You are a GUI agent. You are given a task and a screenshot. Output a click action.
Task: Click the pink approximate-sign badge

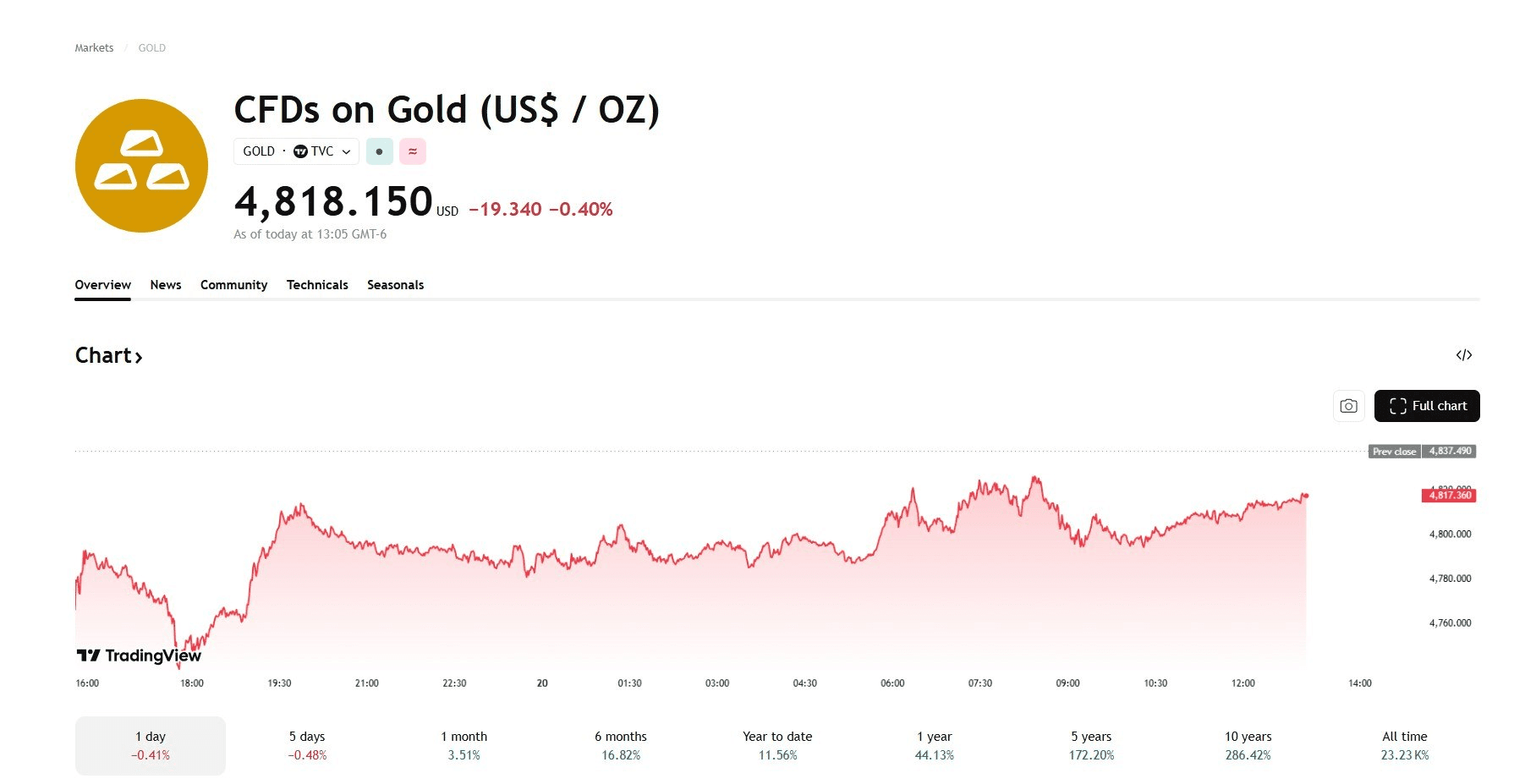413,151
